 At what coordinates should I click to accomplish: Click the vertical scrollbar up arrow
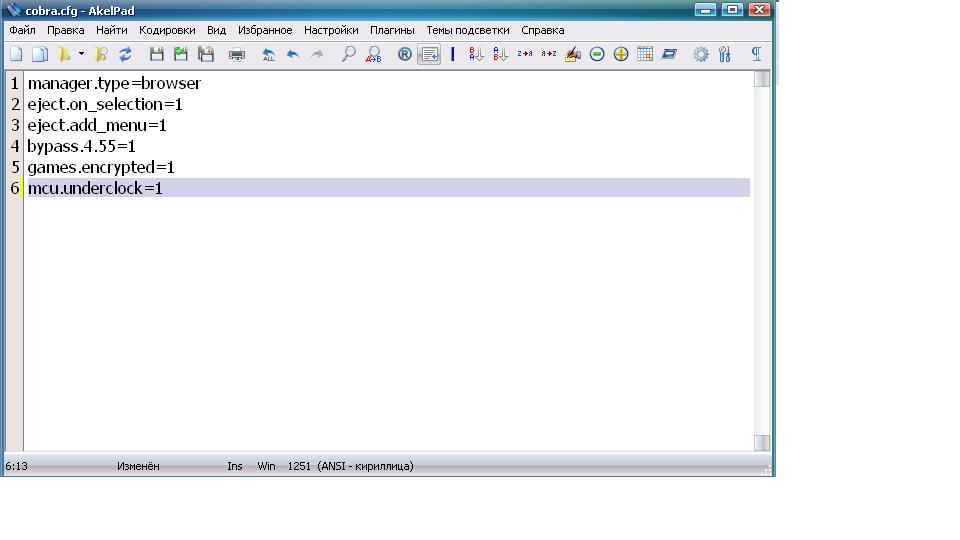pos(762,79)
